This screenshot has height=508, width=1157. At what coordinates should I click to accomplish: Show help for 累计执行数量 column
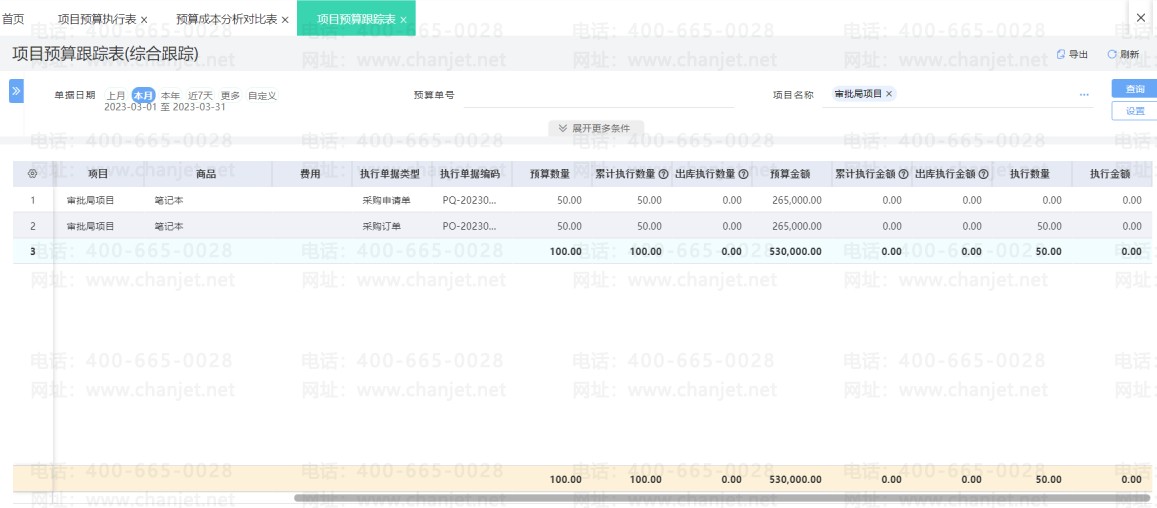click(x=663, y=174)
